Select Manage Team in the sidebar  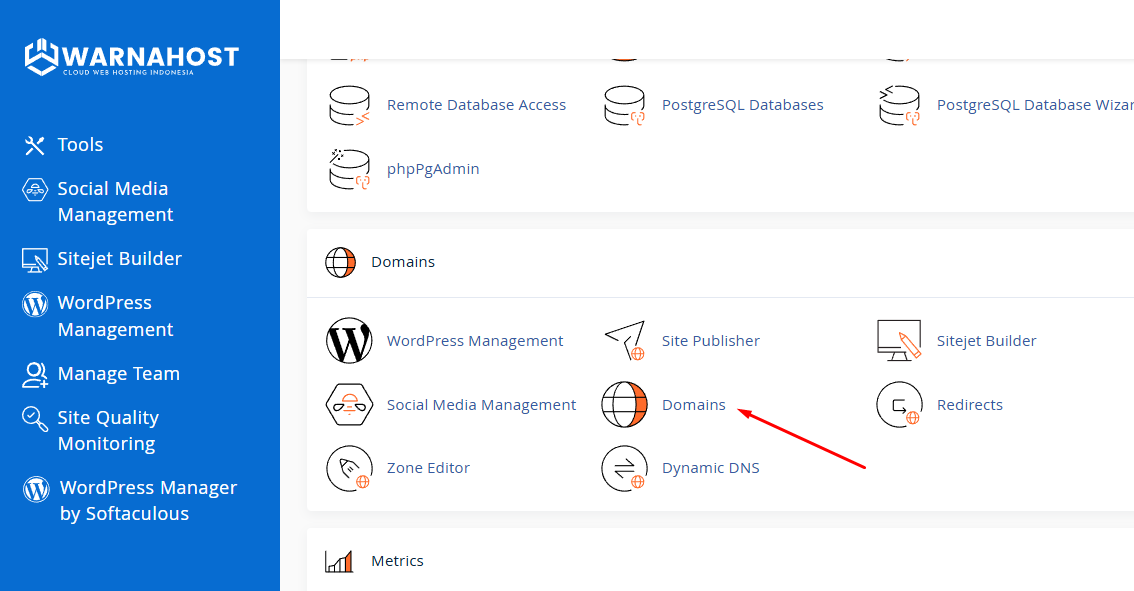tap(118, 374)
